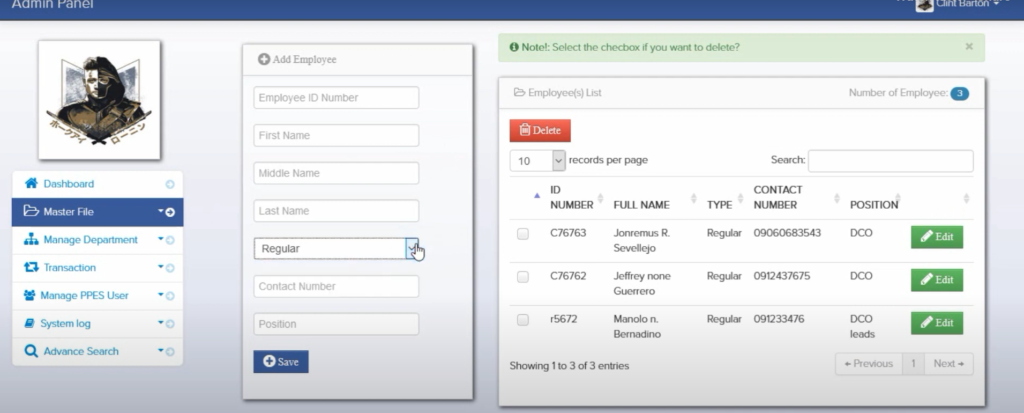Click ID number C76762 cell

pyautogui.click(x=568, y=276)
